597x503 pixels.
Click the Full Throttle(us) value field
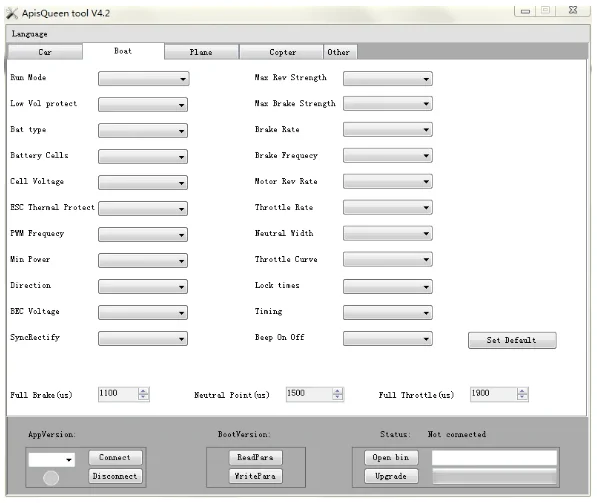[493, 394]
